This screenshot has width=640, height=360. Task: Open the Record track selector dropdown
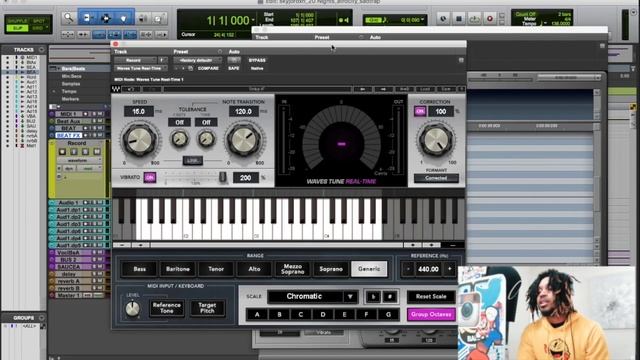click(x=136, y=60)
